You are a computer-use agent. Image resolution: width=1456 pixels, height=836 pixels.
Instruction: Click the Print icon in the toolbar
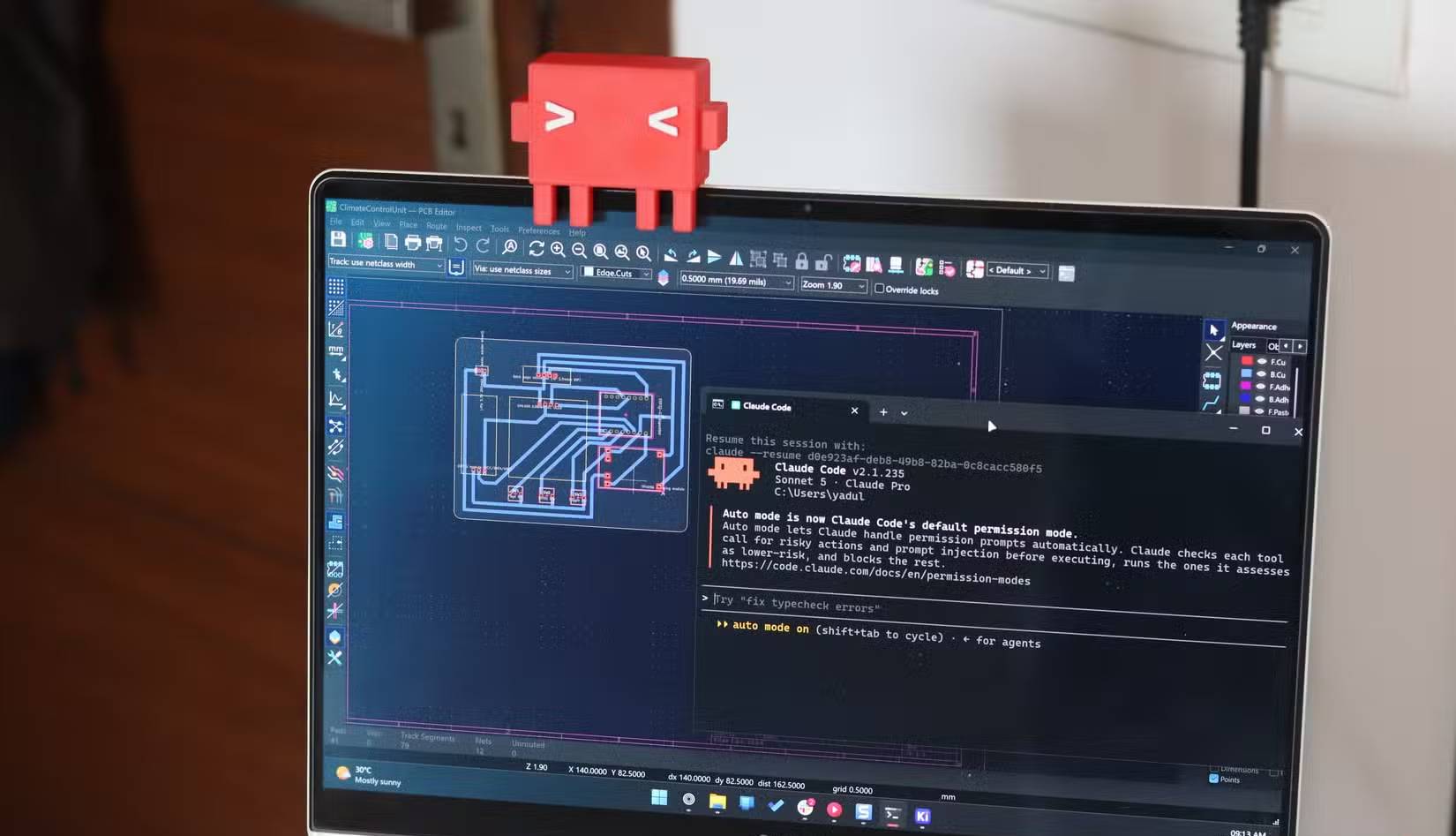pyautogui.click(x=413, y=243)
